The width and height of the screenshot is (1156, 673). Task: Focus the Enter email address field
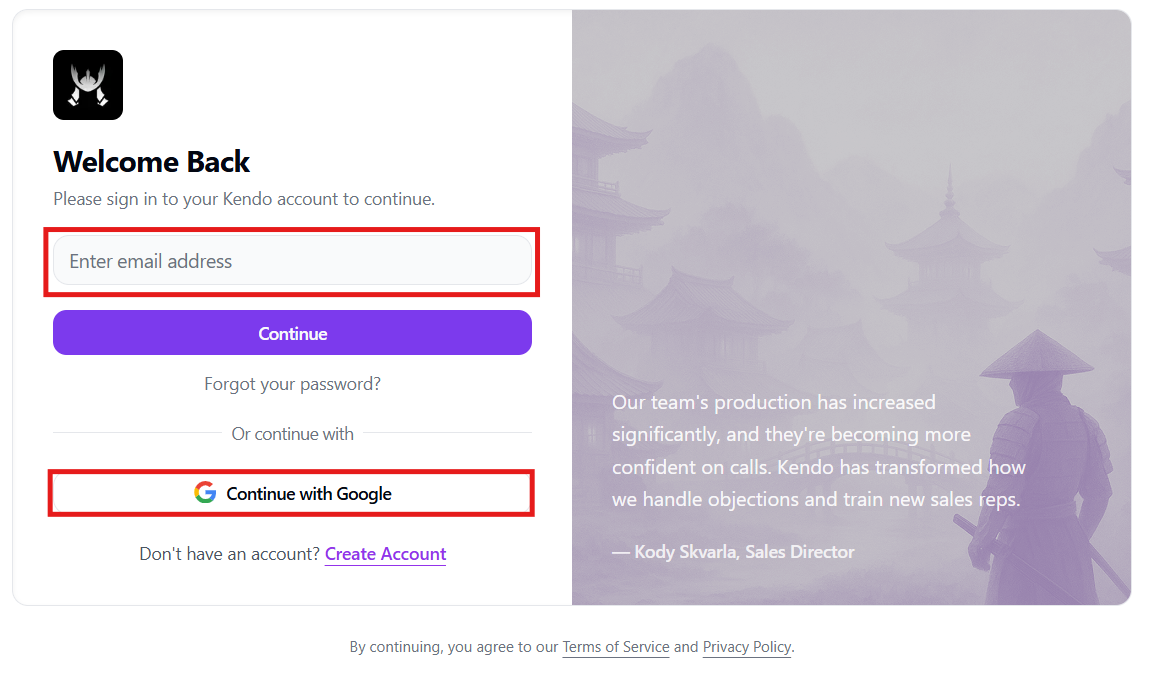coord(292,261)
